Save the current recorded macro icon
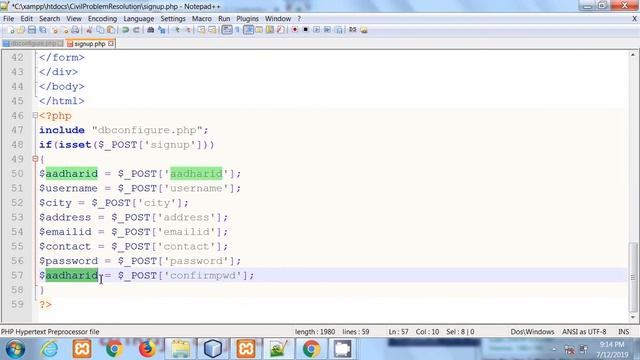This screenshot has height=360, width=640. coord(338,30)
